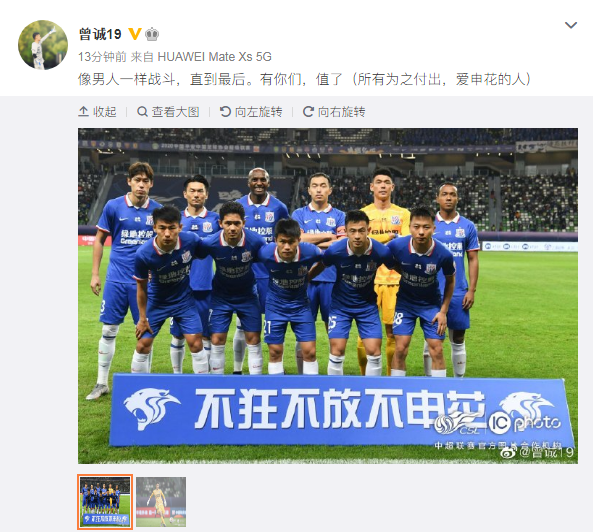Select the 查看大图 text option
Screen dimensions: 593x532
pyautogui.click(x=175, y=112)
